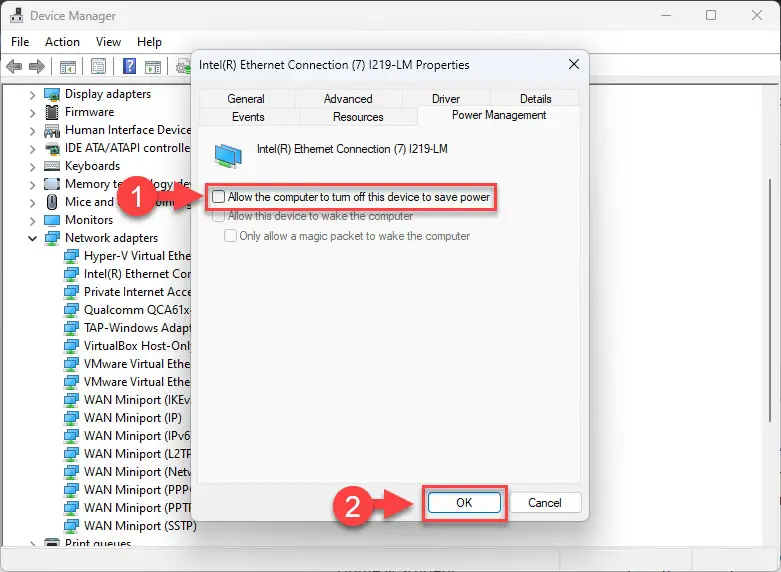Select the Power Management tab

(x=499, y=115)
